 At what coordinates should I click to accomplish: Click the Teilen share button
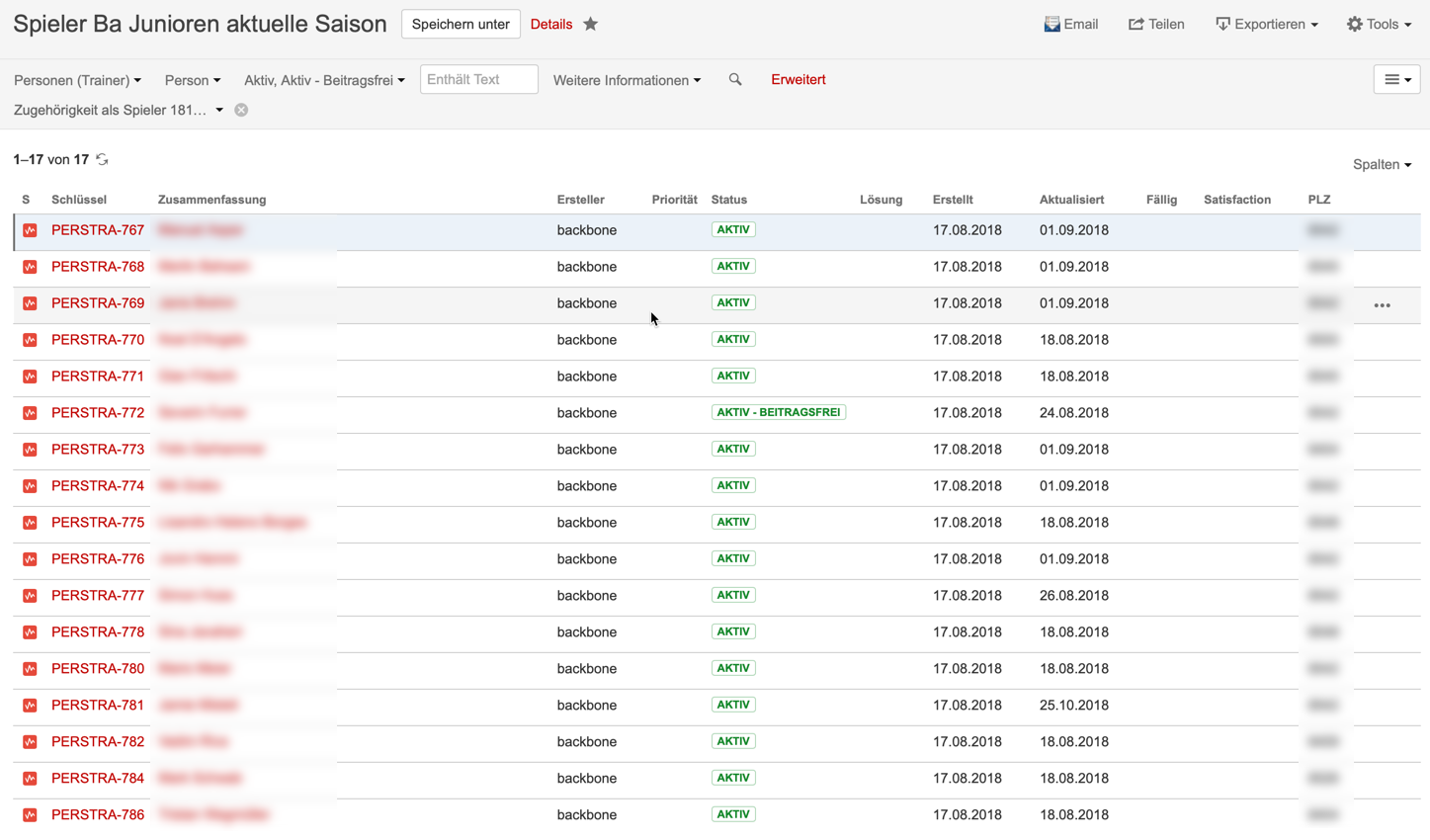[1156, 24]
